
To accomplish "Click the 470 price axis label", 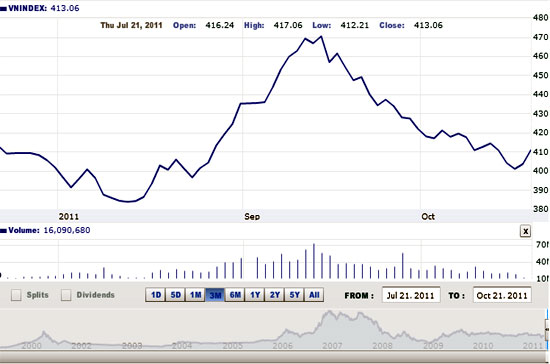I will point(541,37).
